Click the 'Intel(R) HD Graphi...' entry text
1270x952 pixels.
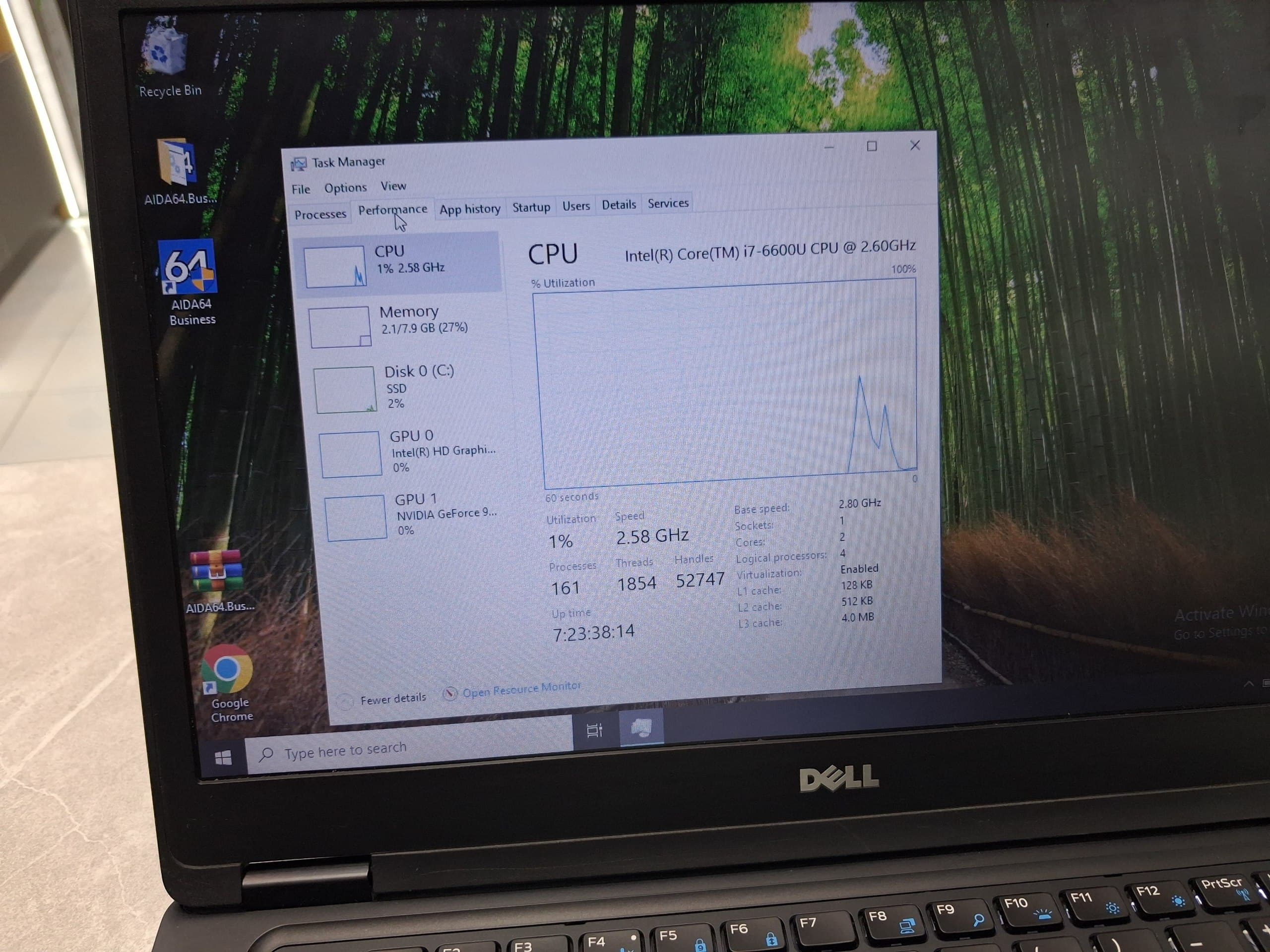coord(443,451)
